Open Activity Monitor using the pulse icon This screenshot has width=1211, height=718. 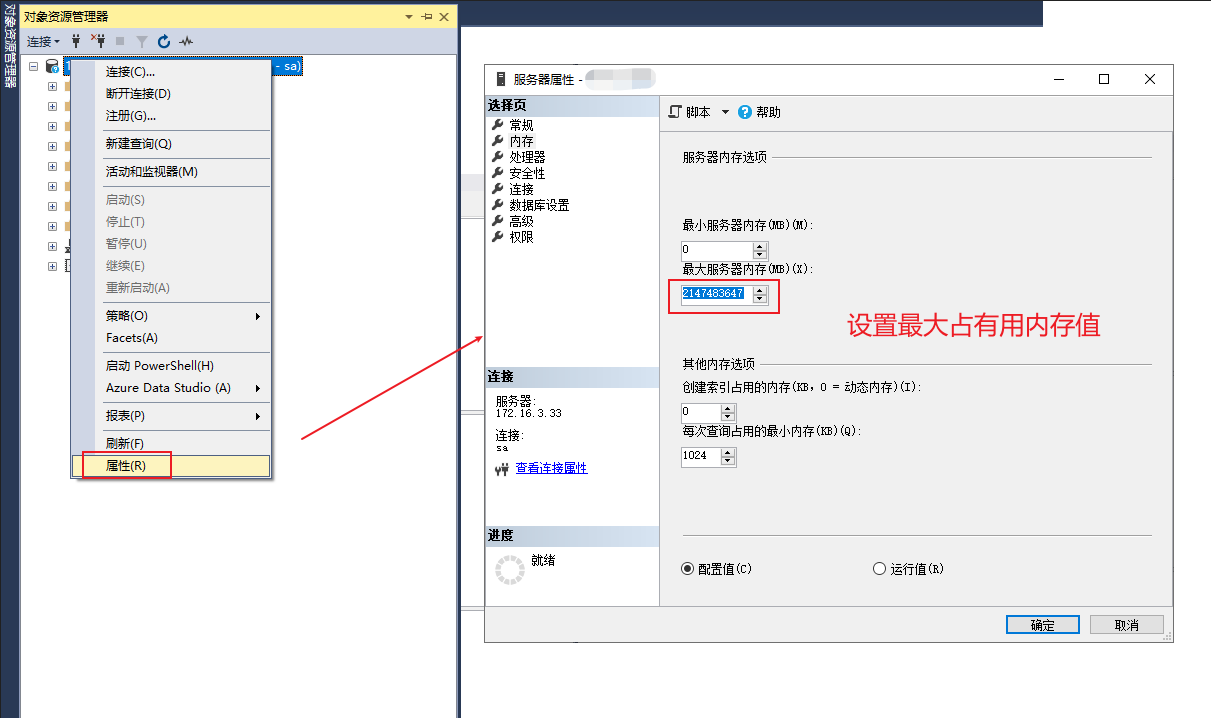[186, 41]
